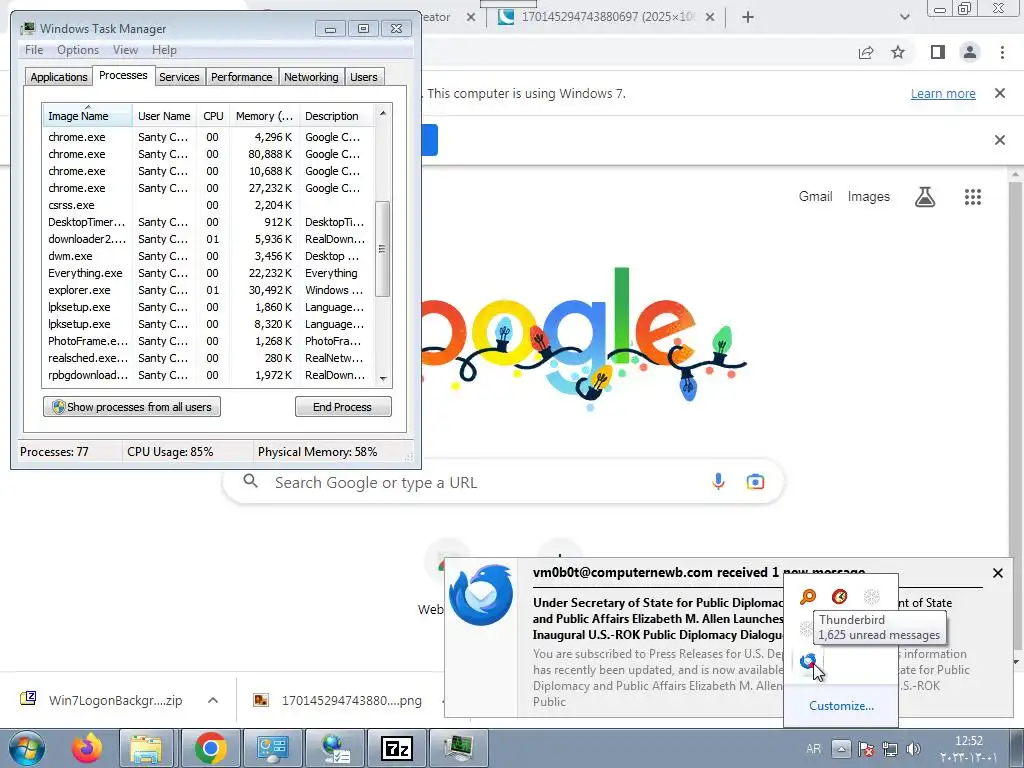This screenshot has height=768, width=1024.
Task: Open the Gmail link on Google homepage
Action: point(815,197)
